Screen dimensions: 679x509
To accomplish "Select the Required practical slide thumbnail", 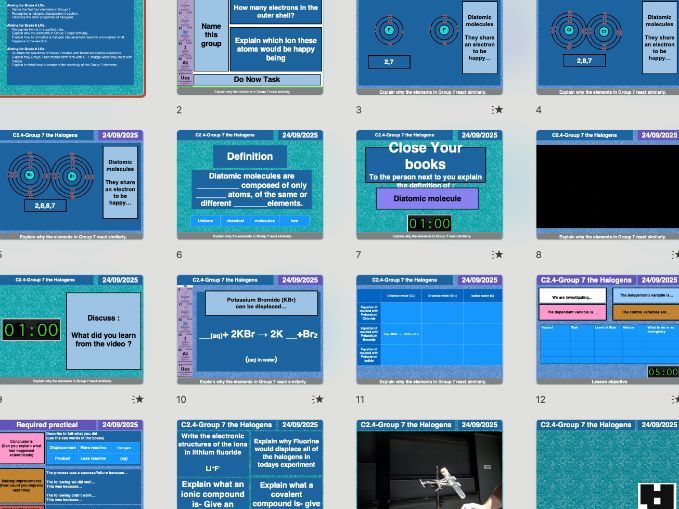I will [x=71, y=465].
